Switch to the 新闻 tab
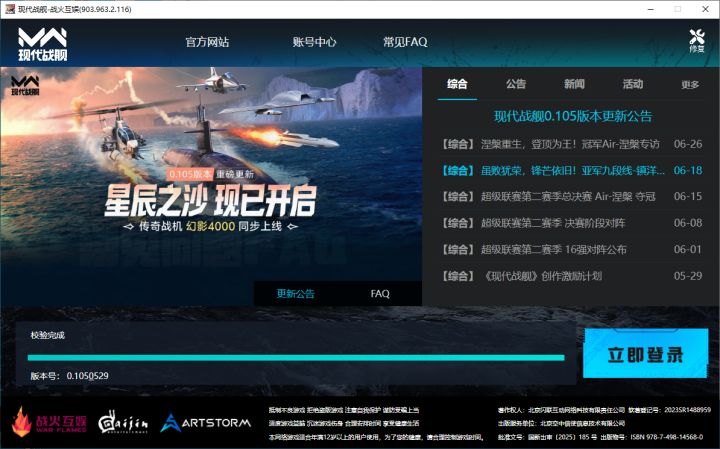Image resolution: width=720 pixels, height=449 pixels. pos(574,84)
